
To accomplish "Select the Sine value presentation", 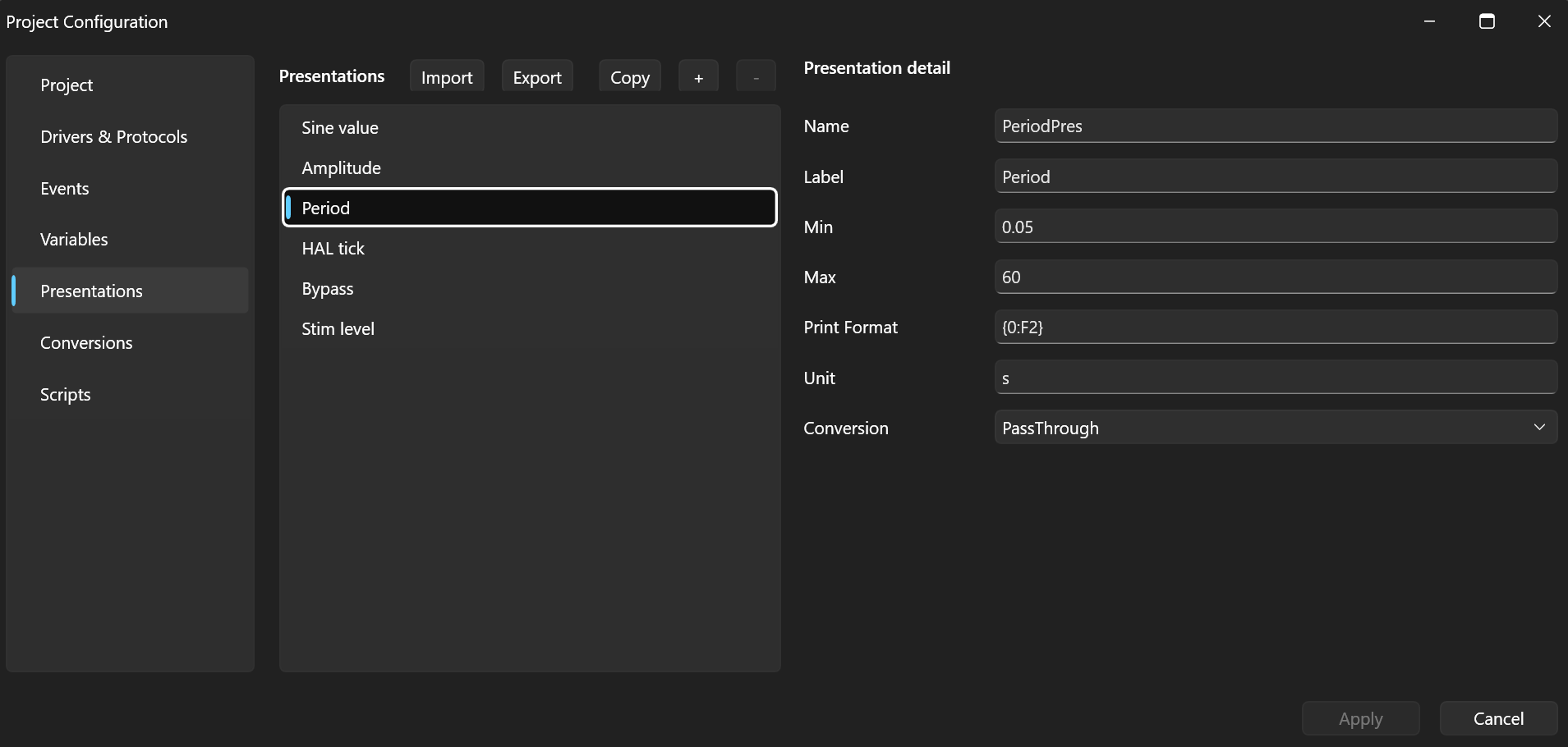I will pos(530,128).
